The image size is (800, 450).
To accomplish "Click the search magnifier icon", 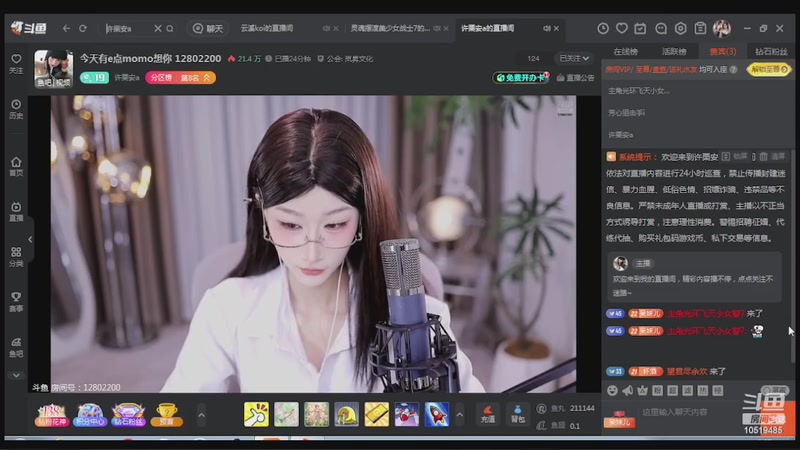I will [x=170, y=29].
